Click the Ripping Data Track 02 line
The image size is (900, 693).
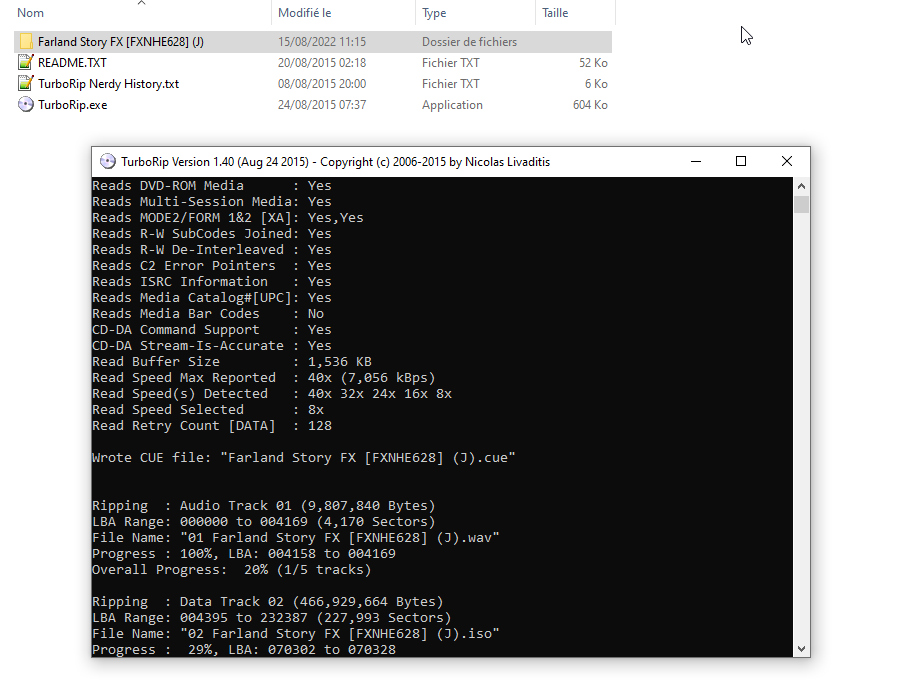(267, 602)
